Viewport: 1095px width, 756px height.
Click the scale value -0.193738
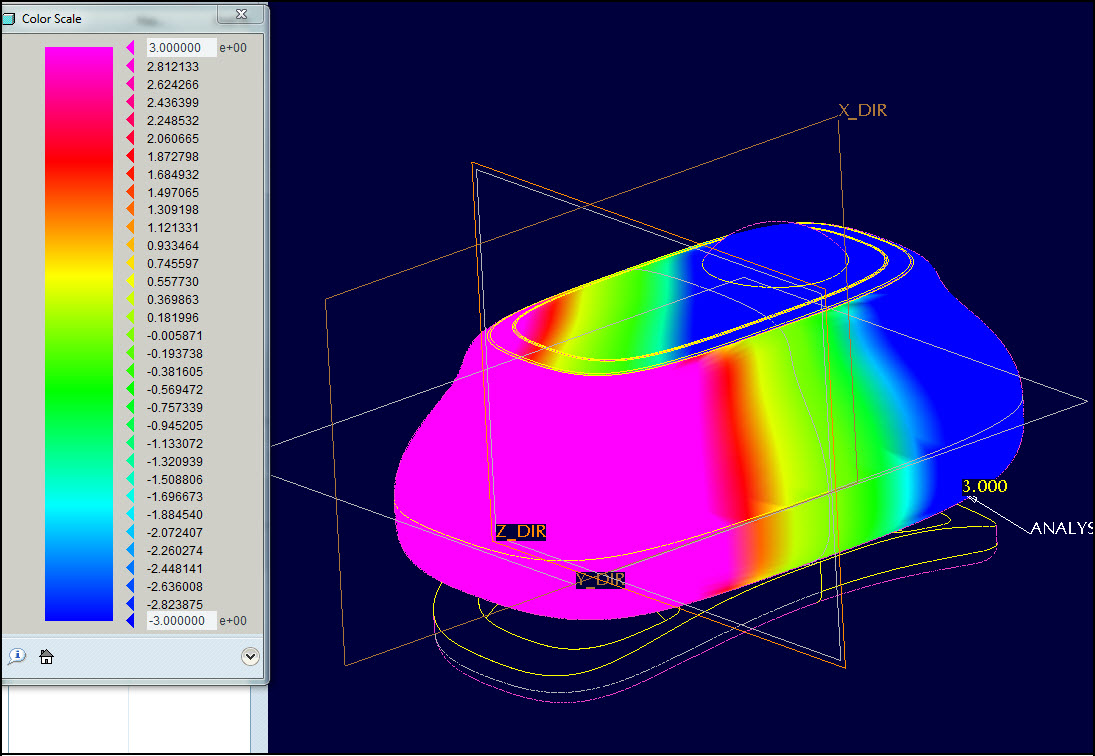[175, 354]
